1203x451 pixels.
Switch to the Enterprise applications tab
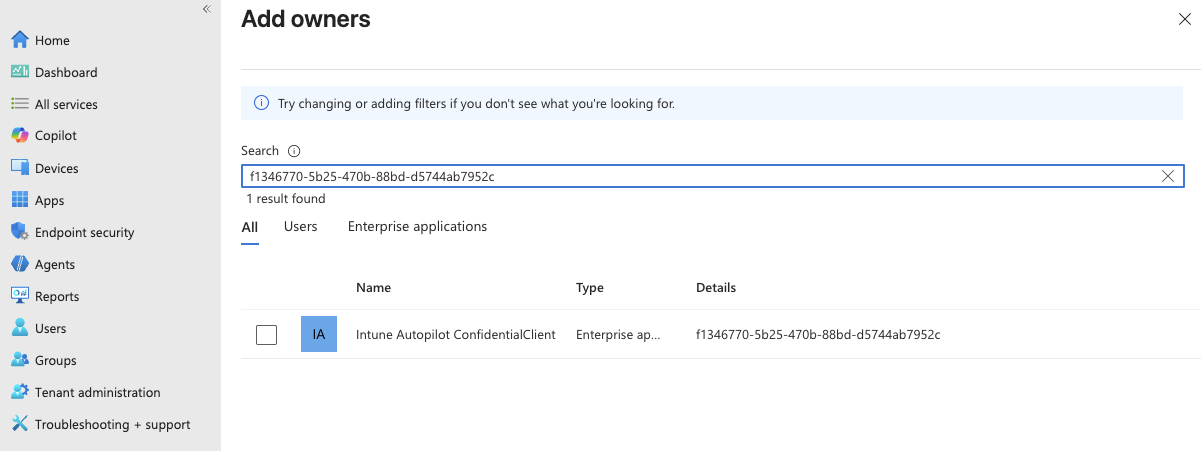418,227
